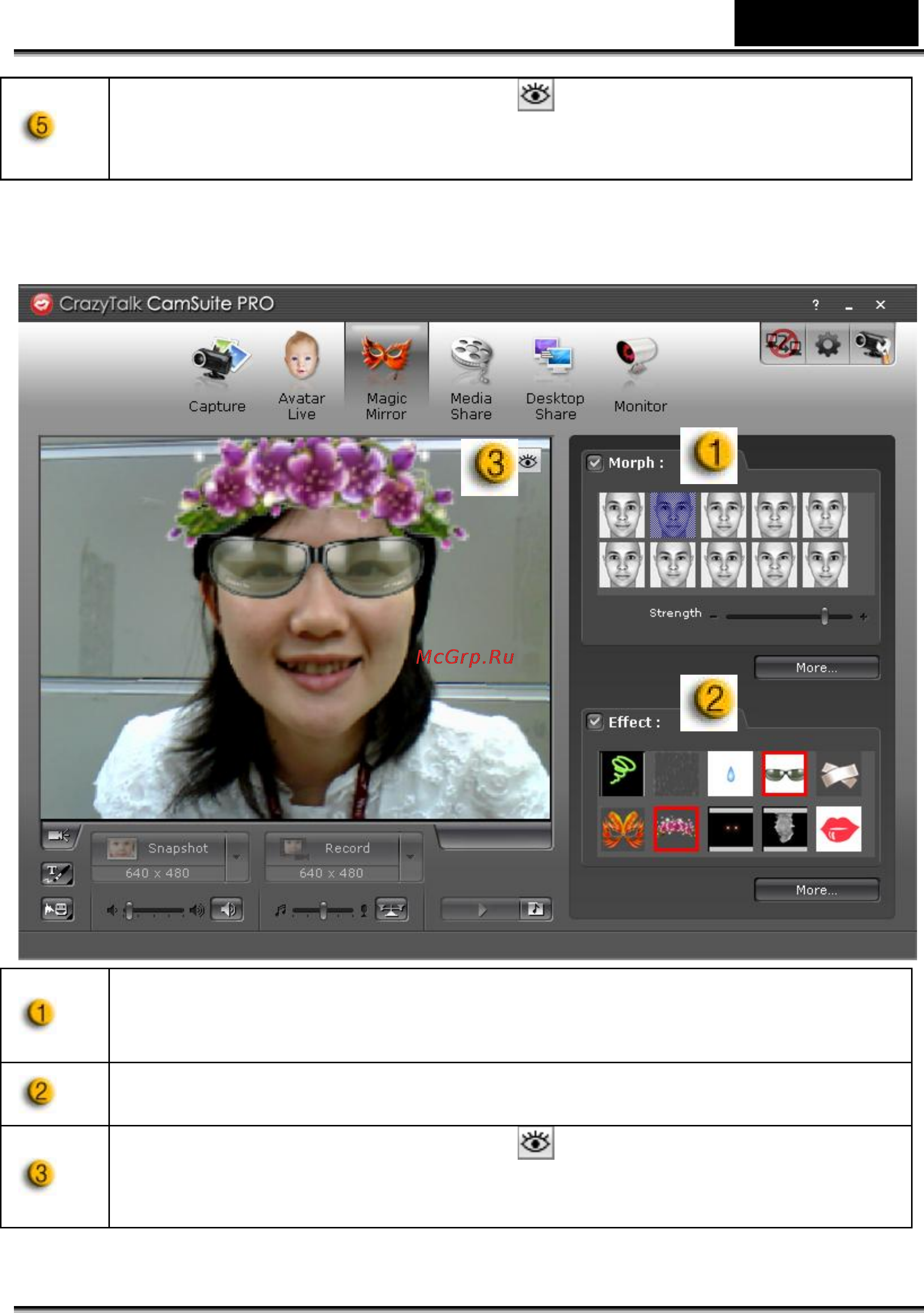Switch to Avatar Live mode
The height and width of the screenshot is (1313, 924).
pyautogui.click(x=301, y=375)
